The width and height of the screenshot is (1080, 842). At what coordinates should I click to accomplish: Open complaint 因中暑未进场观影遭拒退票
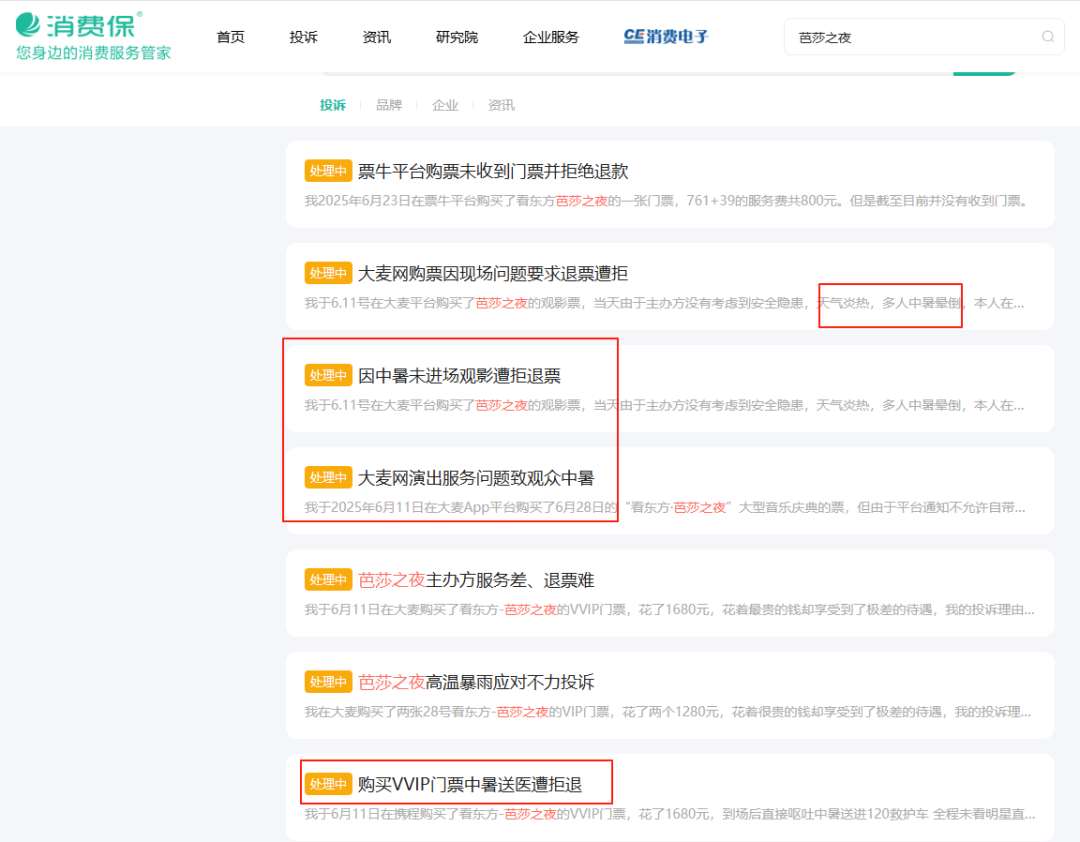459,376
